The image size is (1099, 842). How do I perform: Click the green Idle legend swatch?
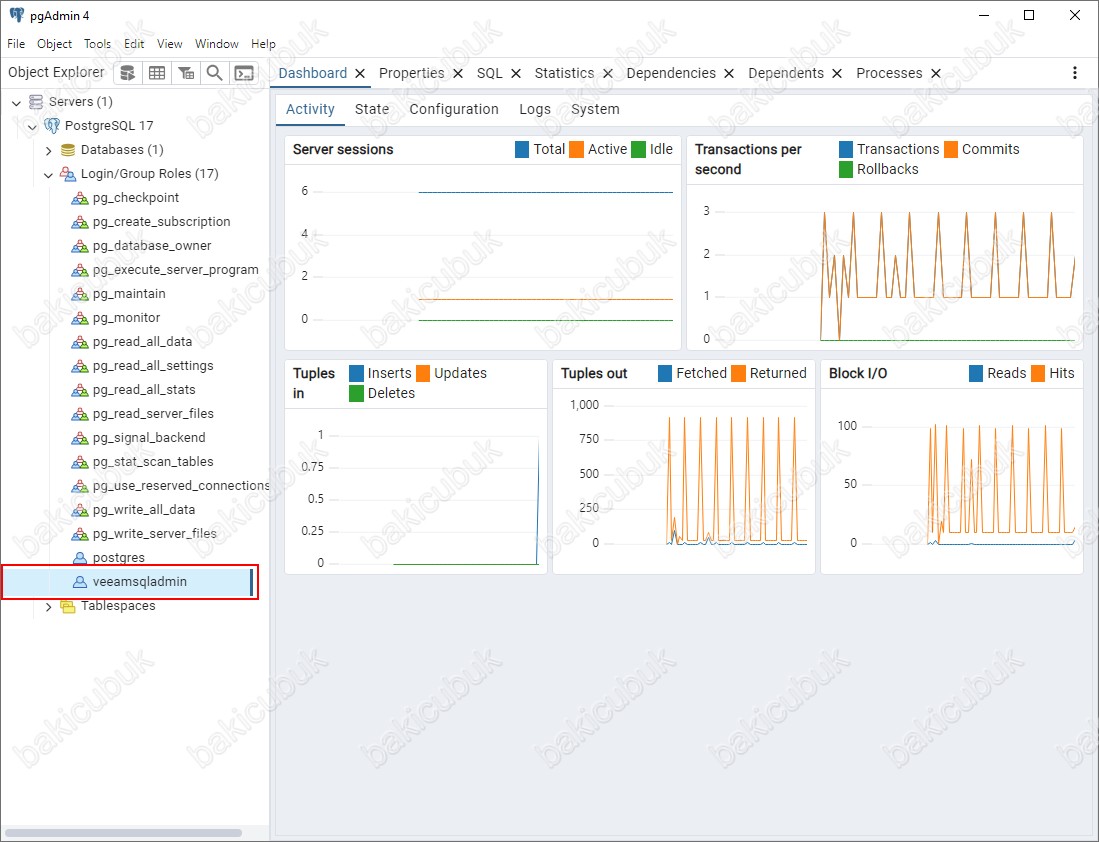(639, 149)
